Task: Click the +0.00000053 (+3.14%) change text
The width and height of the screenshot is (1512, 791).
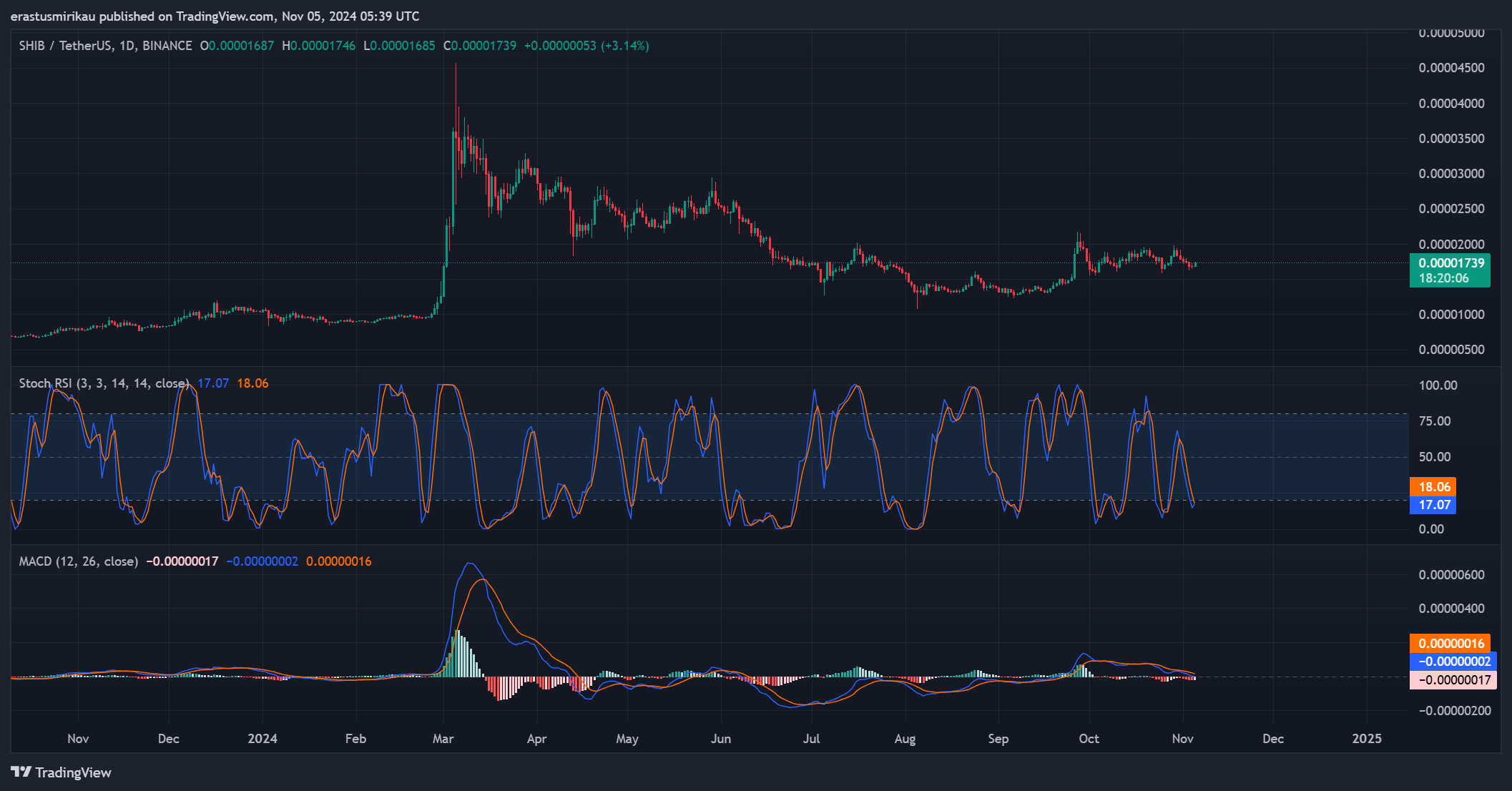Action: (x=586, y=46)
